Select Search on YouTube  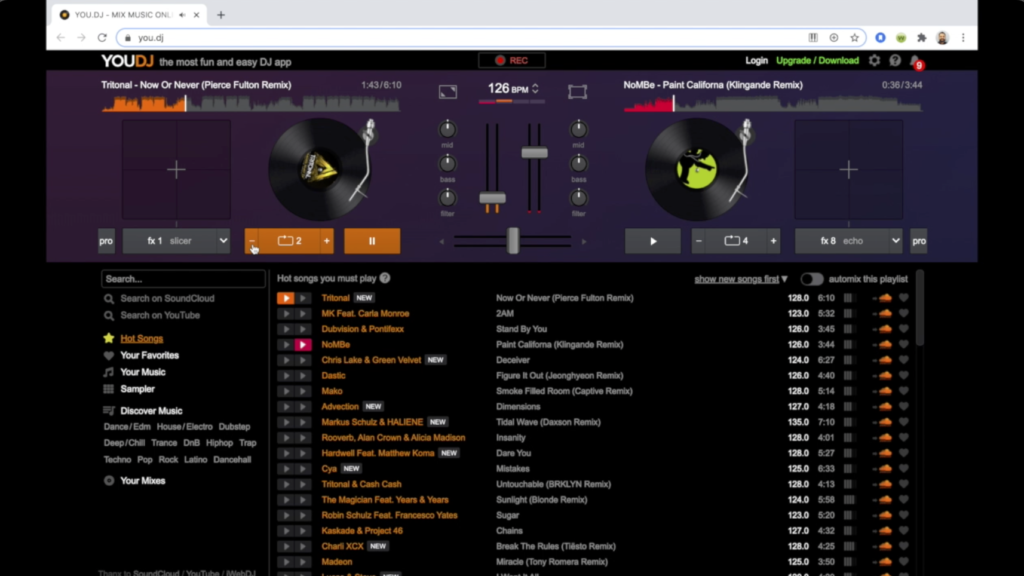coord(160,315)
